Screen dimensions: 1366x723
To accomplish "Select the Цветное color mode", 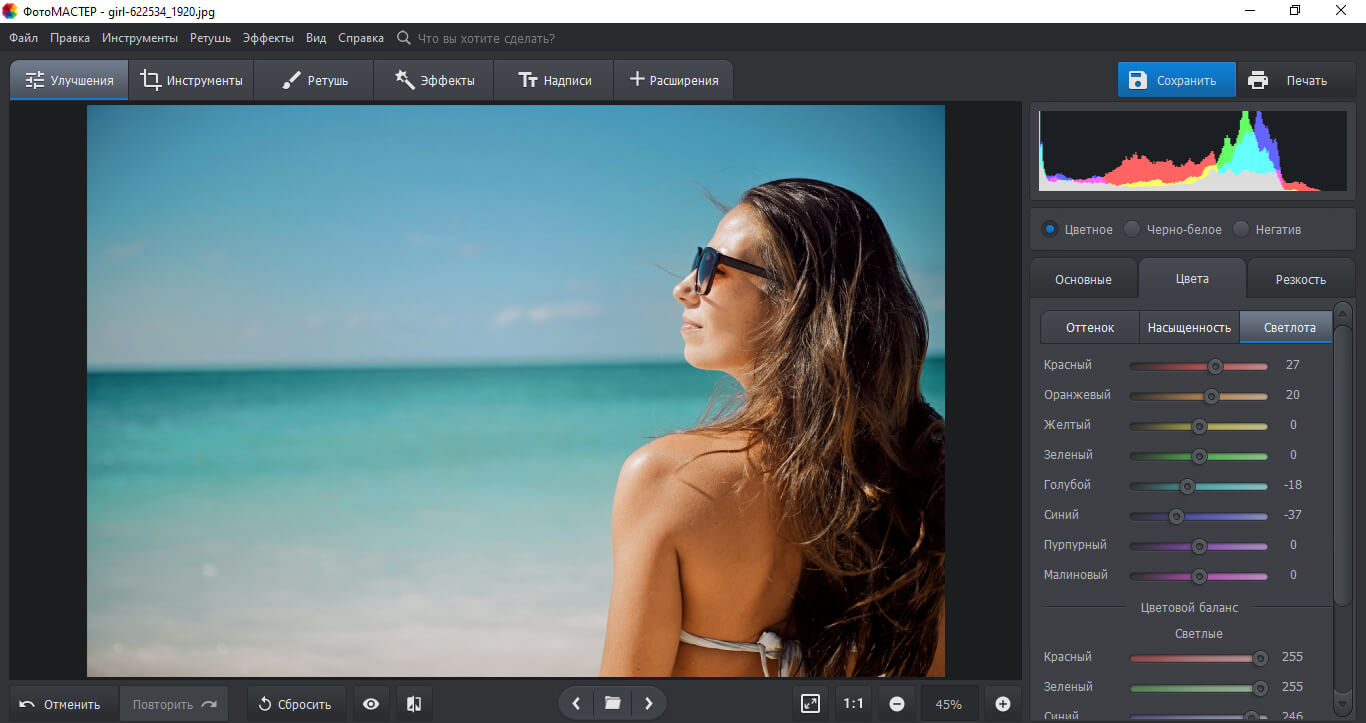I will click(x=1050, y=229).
